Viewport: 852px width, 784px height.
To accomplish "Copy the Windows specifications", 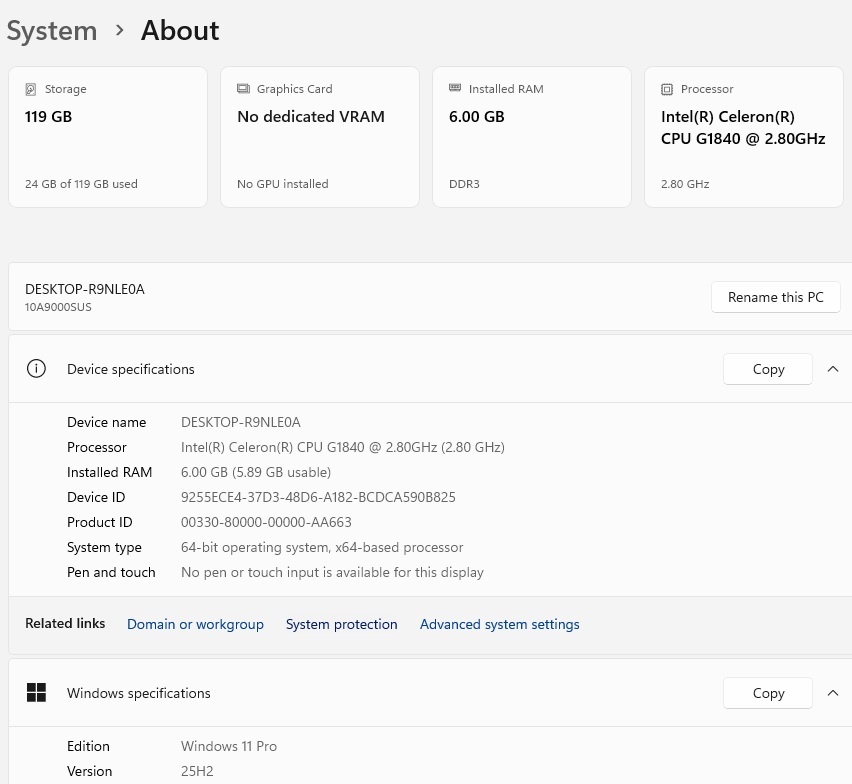I will pos(768,693).
